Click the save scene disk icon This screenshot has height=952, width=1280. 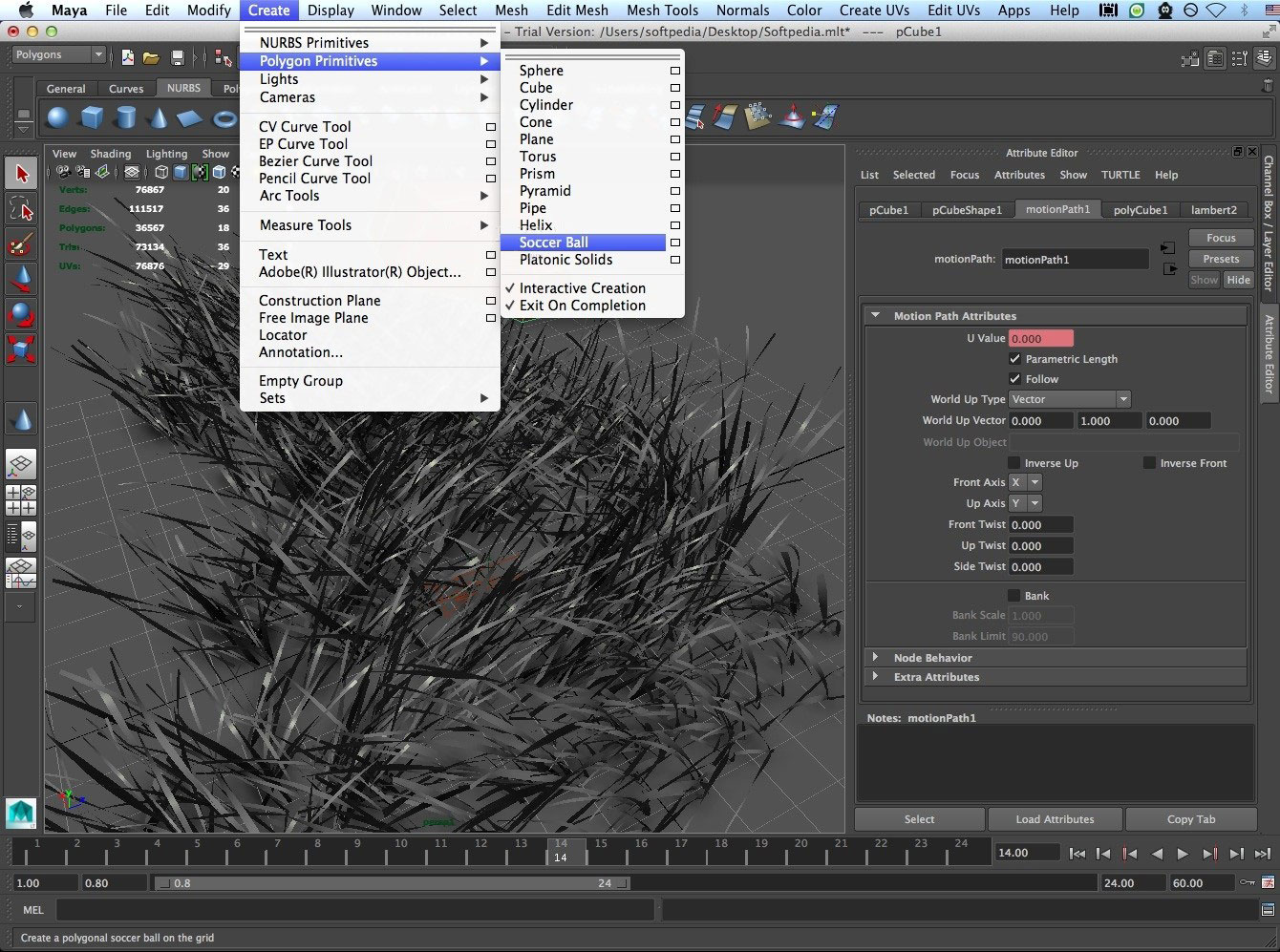coord(177,57)
